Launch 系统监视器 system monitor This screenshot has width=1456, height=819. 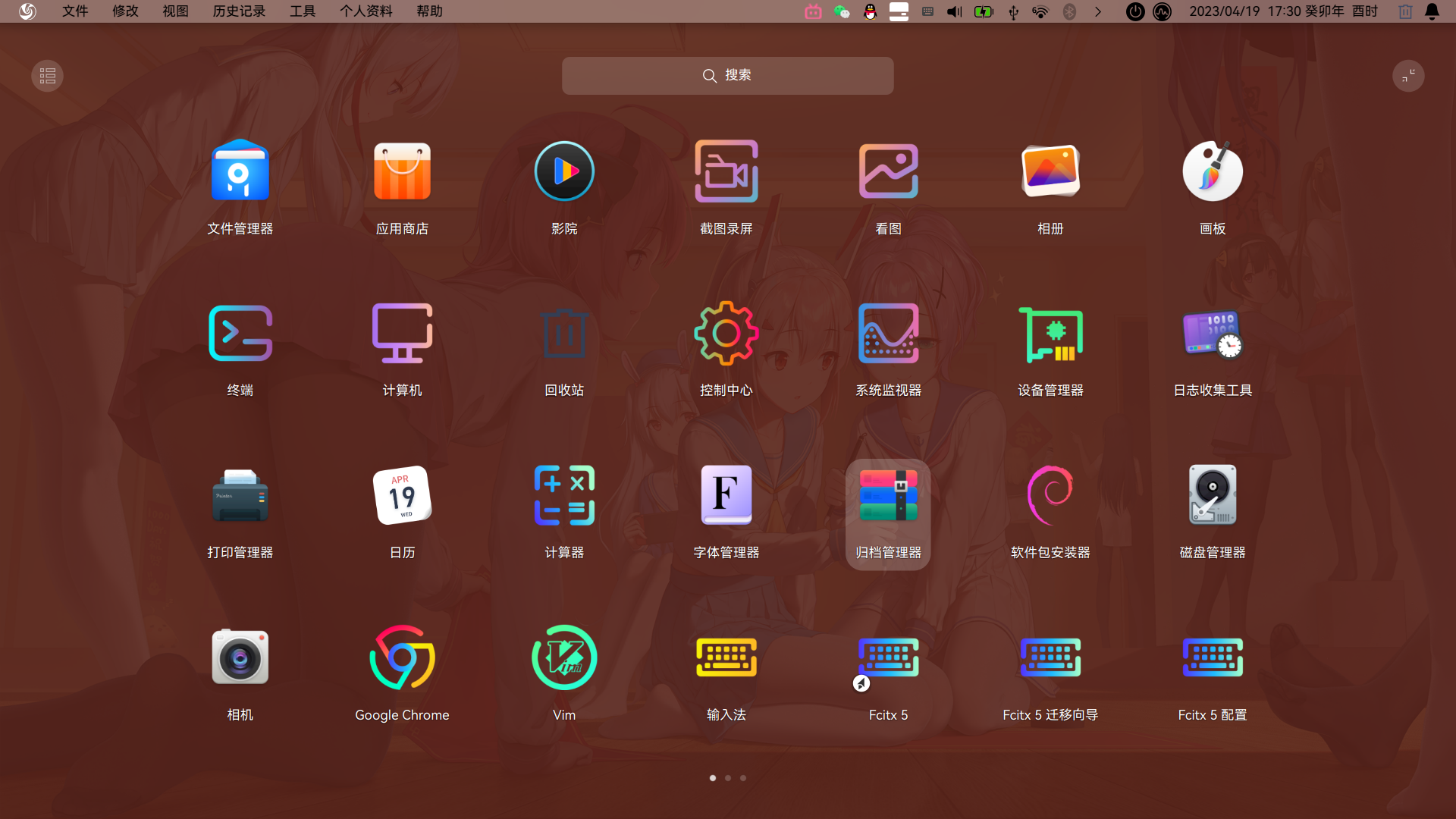coord(888,334)
